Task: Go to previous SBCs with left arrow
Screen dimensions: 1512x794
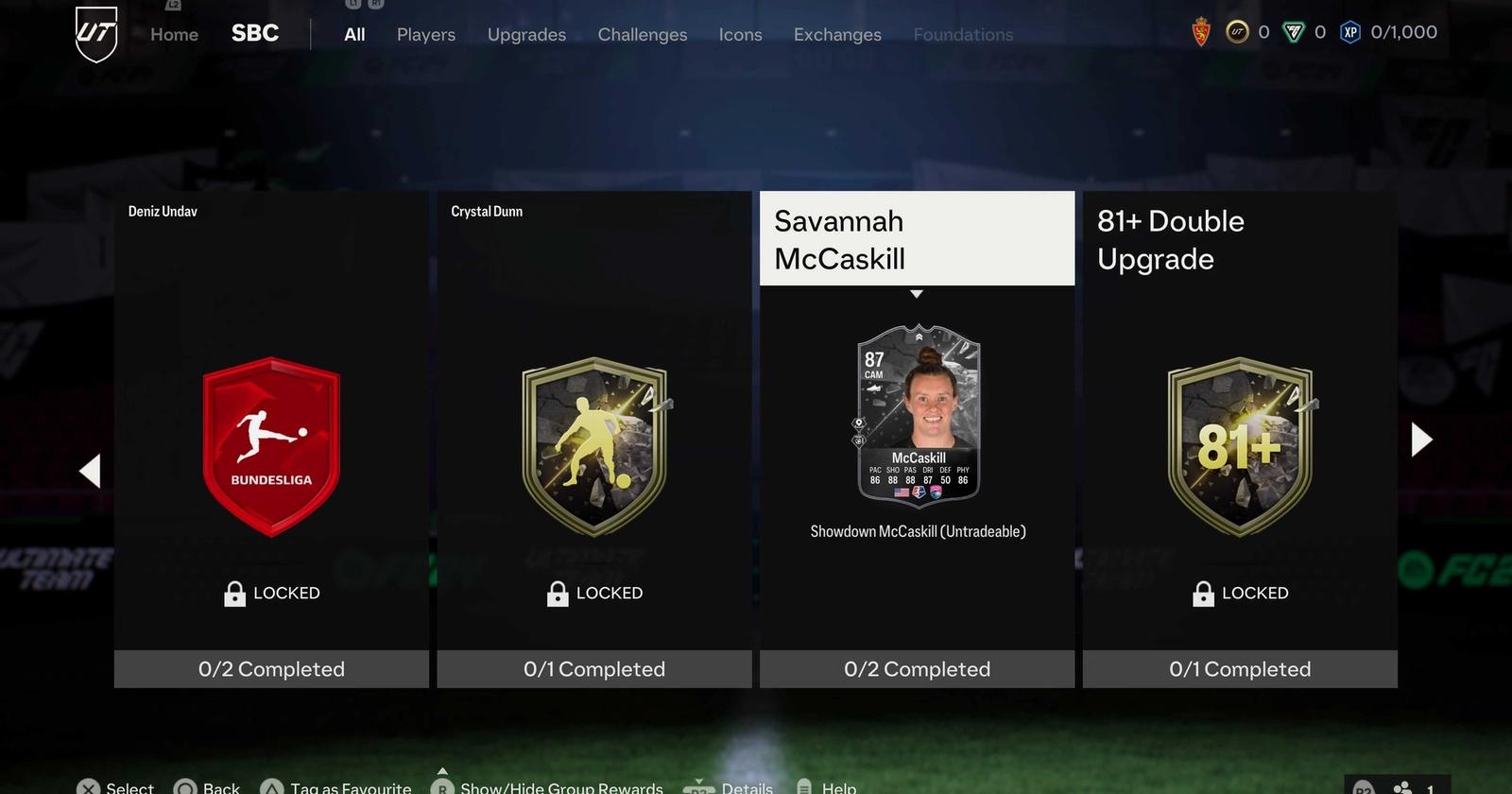Action: tap(90, 471)
